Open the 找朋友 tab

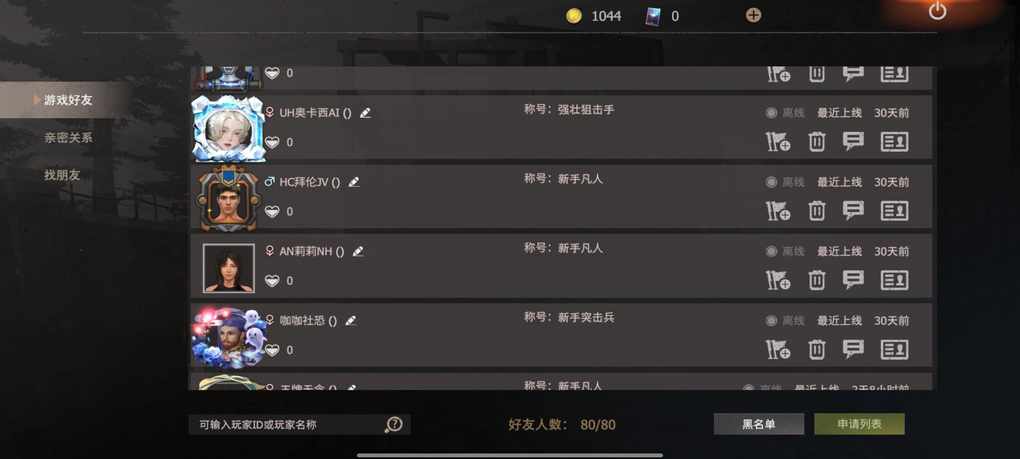pyautogui.click(x=62, y=175)
